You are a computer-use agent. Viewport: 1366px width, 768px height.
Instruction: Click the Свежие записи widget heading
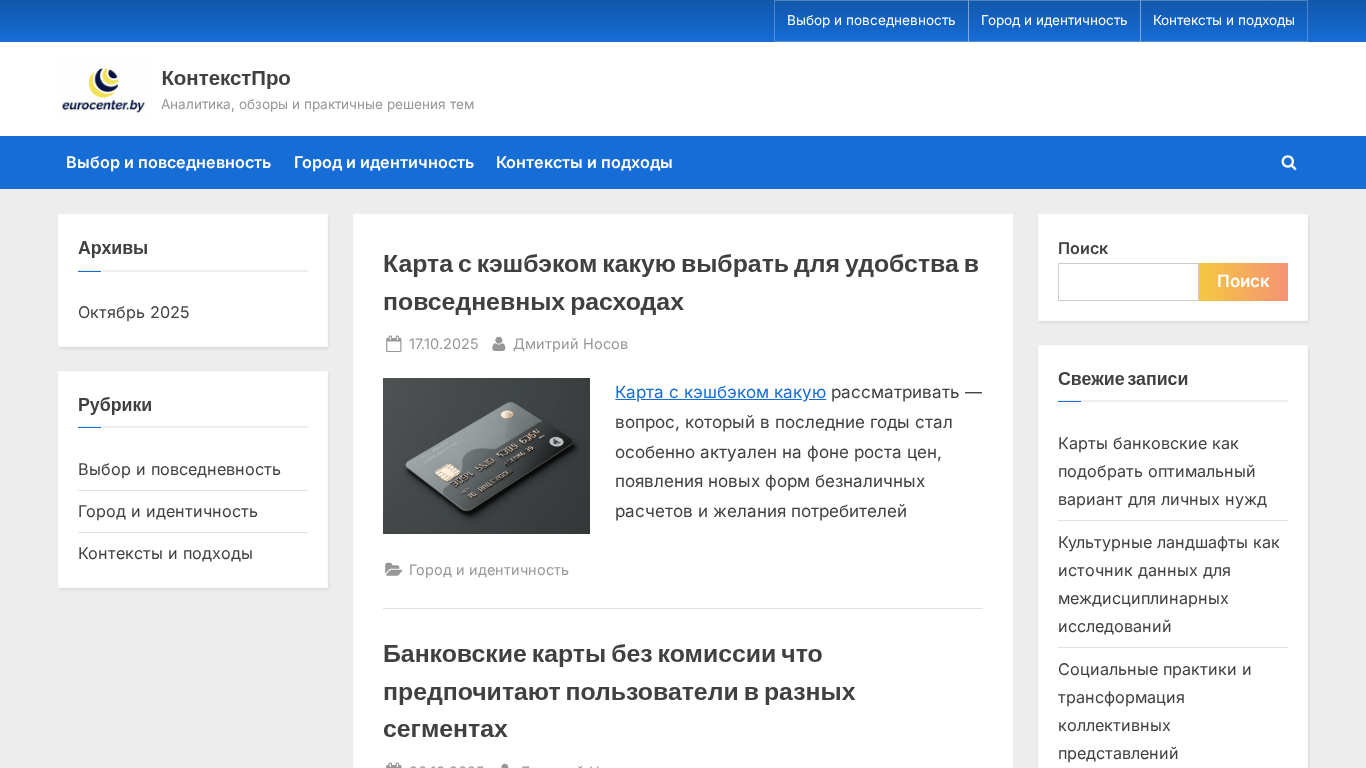1123,379
